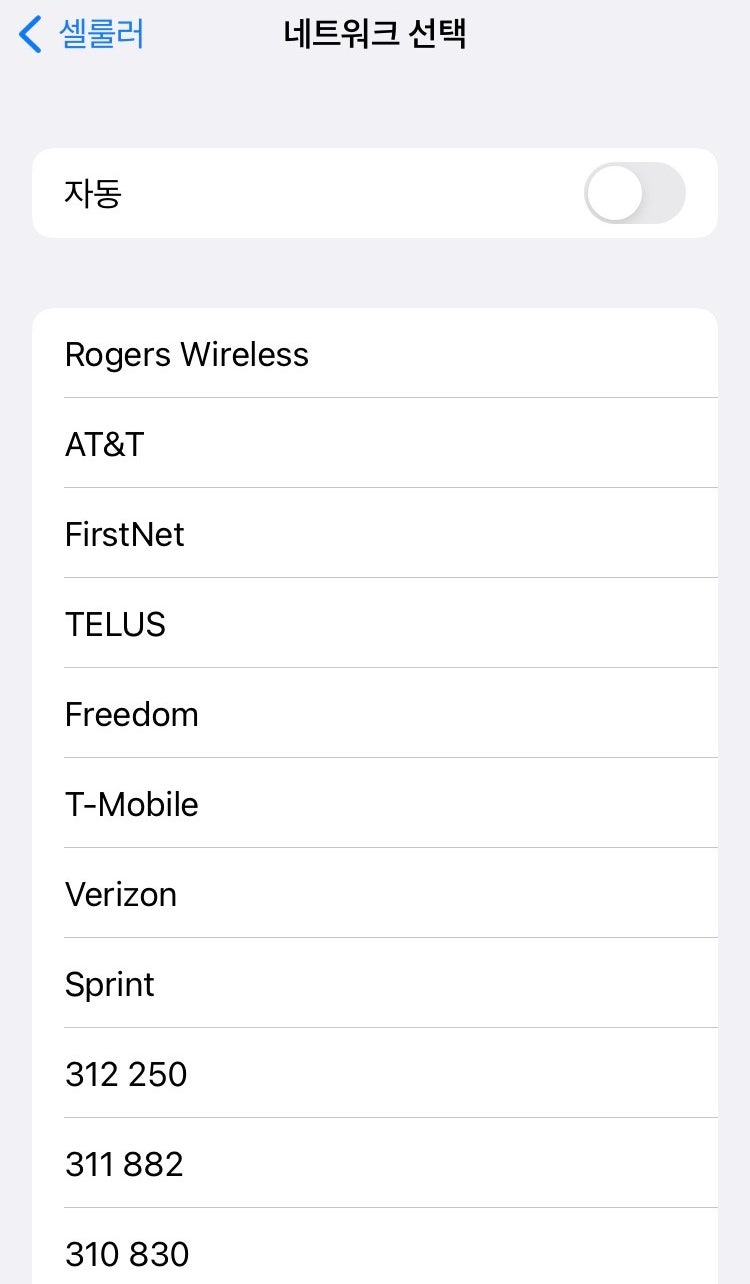
Task: Choose the Sprint network
Action: pyautogui.click(x=110, y=984)
